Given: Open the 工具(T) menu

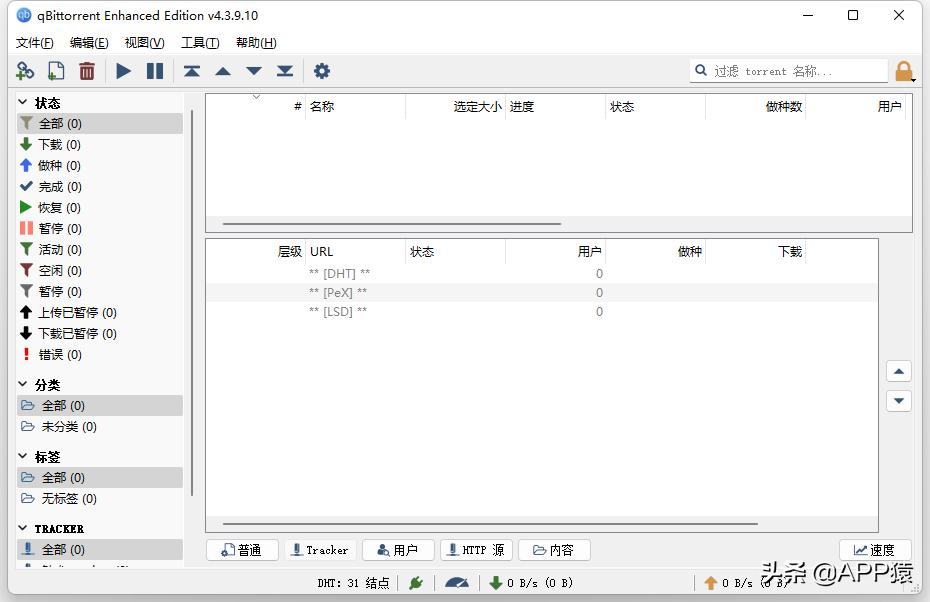Looking at the screenshot, I should coord(200,43).
